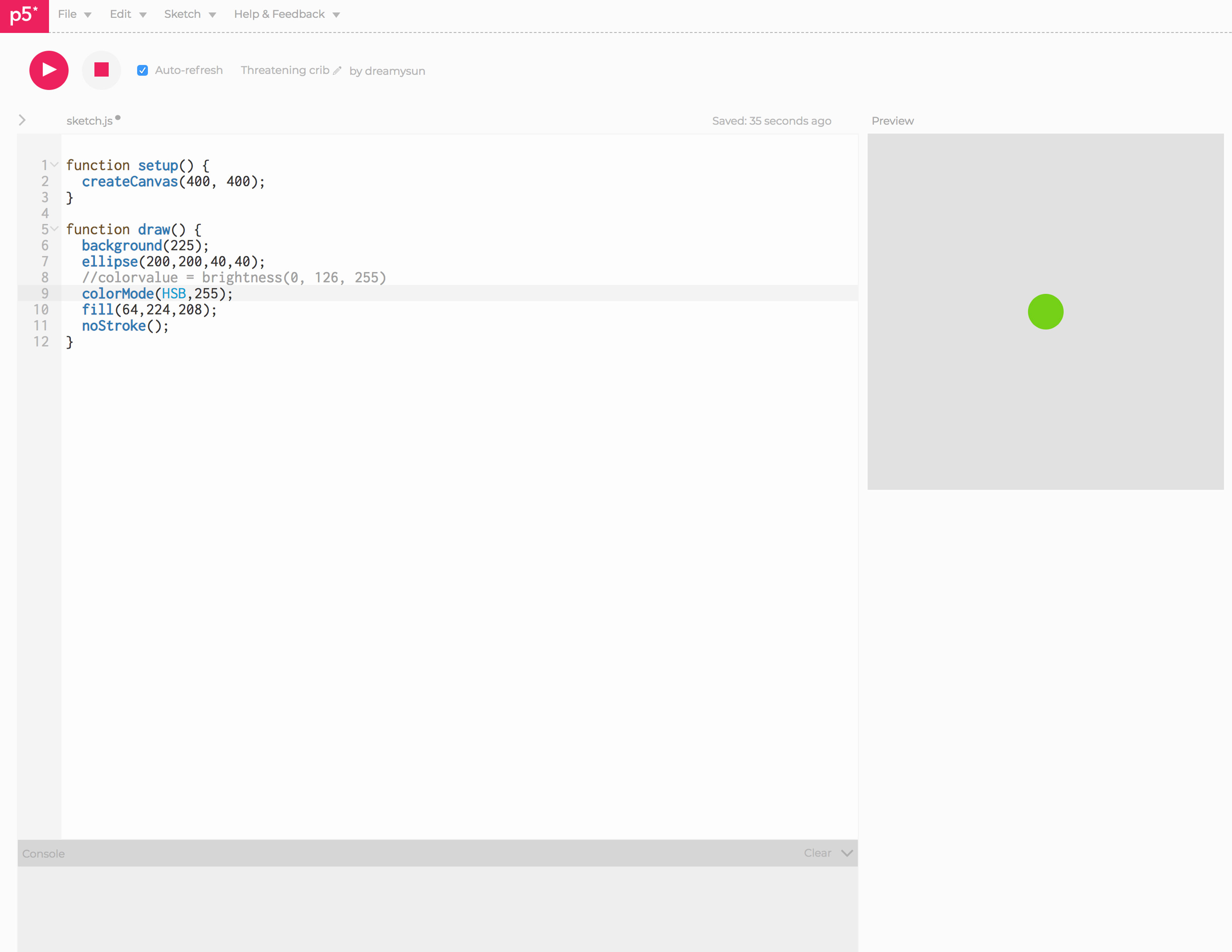Open the dreamysun author link
This screenshot has width=1232, height=952.
pyautogui.click(x=395, y=71)
